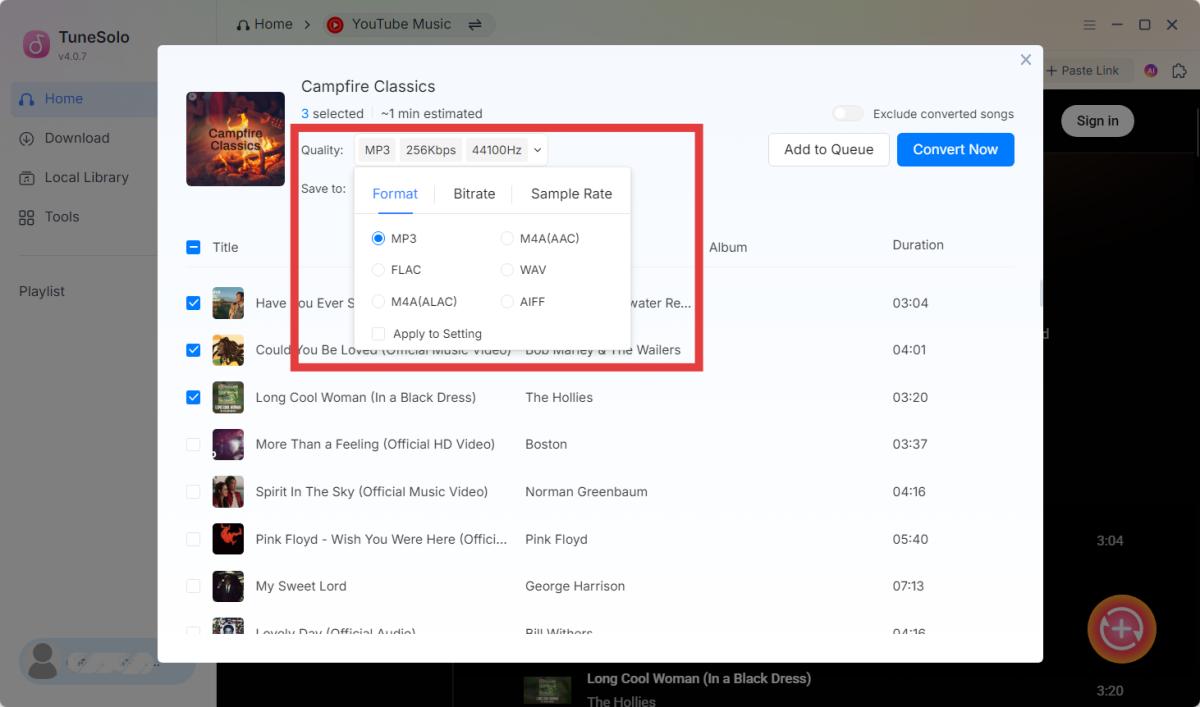Click the Long Cool Woman thumbnail in player bar
The image size is (1200, 707).
point(547,690)
